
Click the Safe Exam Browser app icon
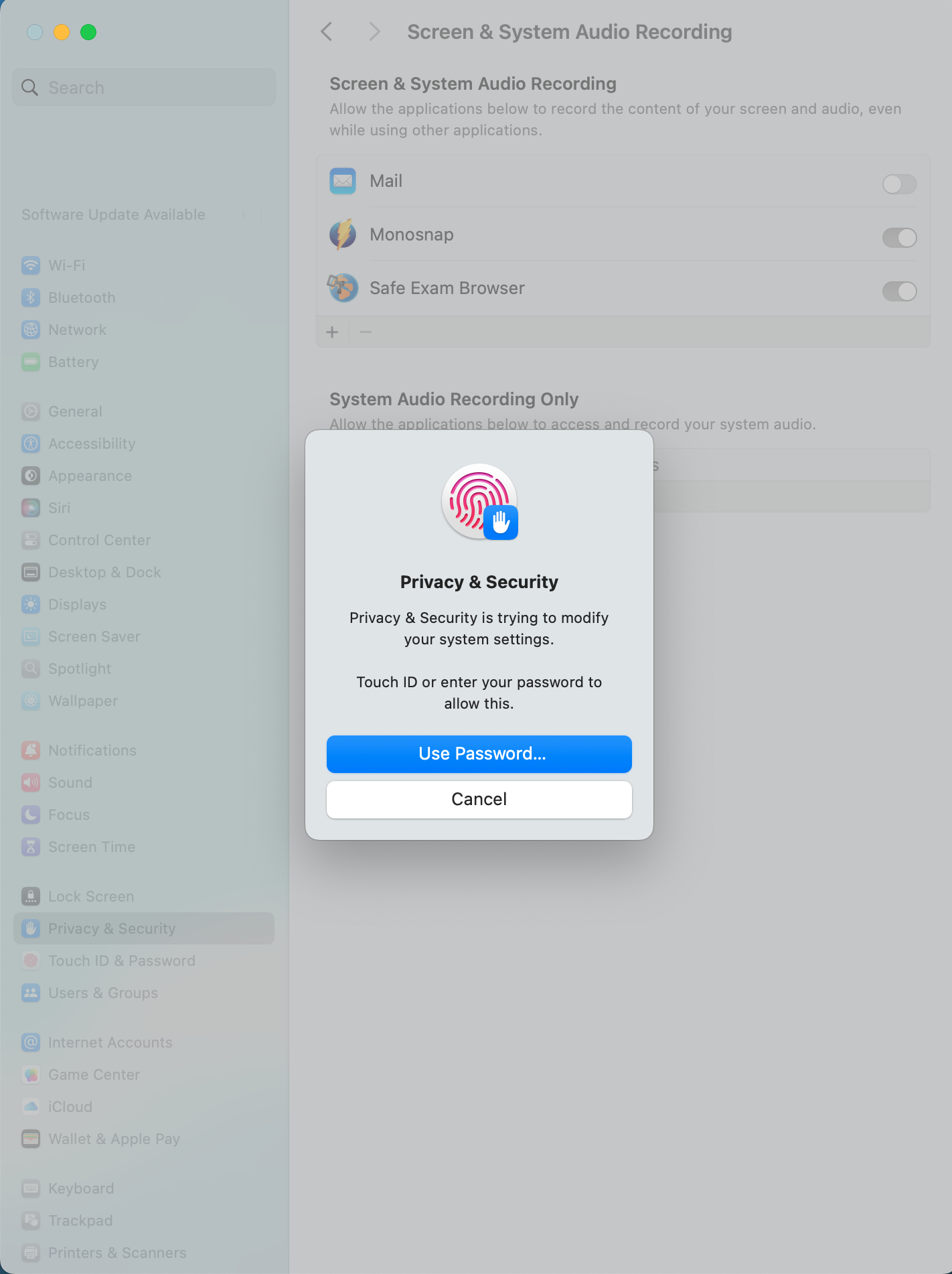coord(343,288)
